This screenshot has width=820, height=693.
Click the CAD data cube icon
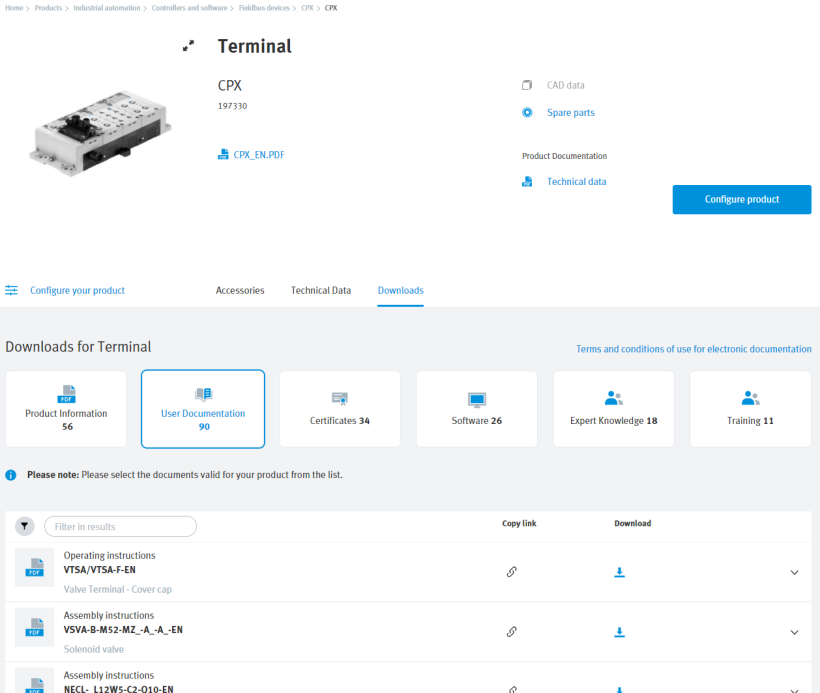(x=527, y=85)
